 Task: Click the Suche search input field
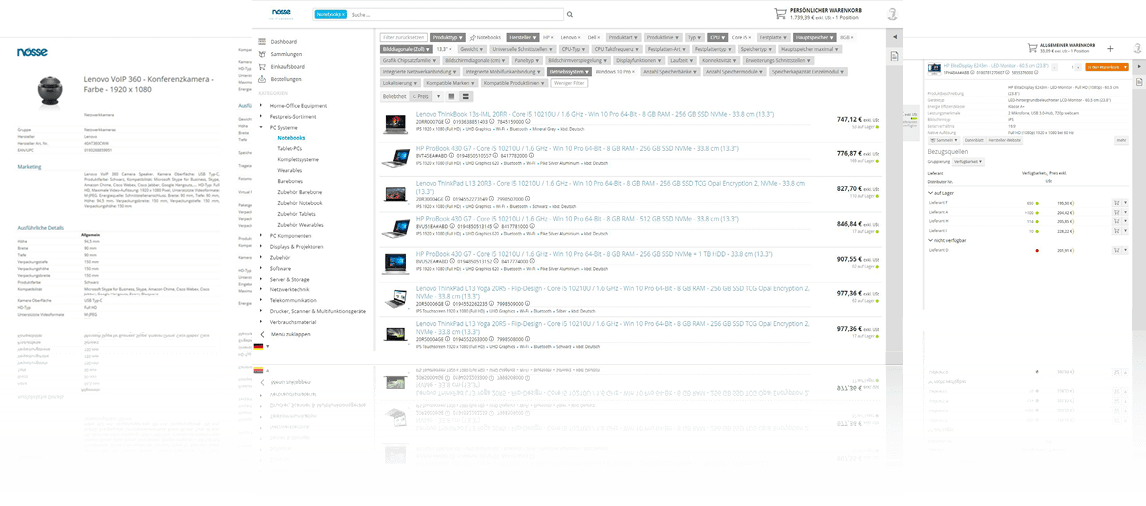pos(456,14)
